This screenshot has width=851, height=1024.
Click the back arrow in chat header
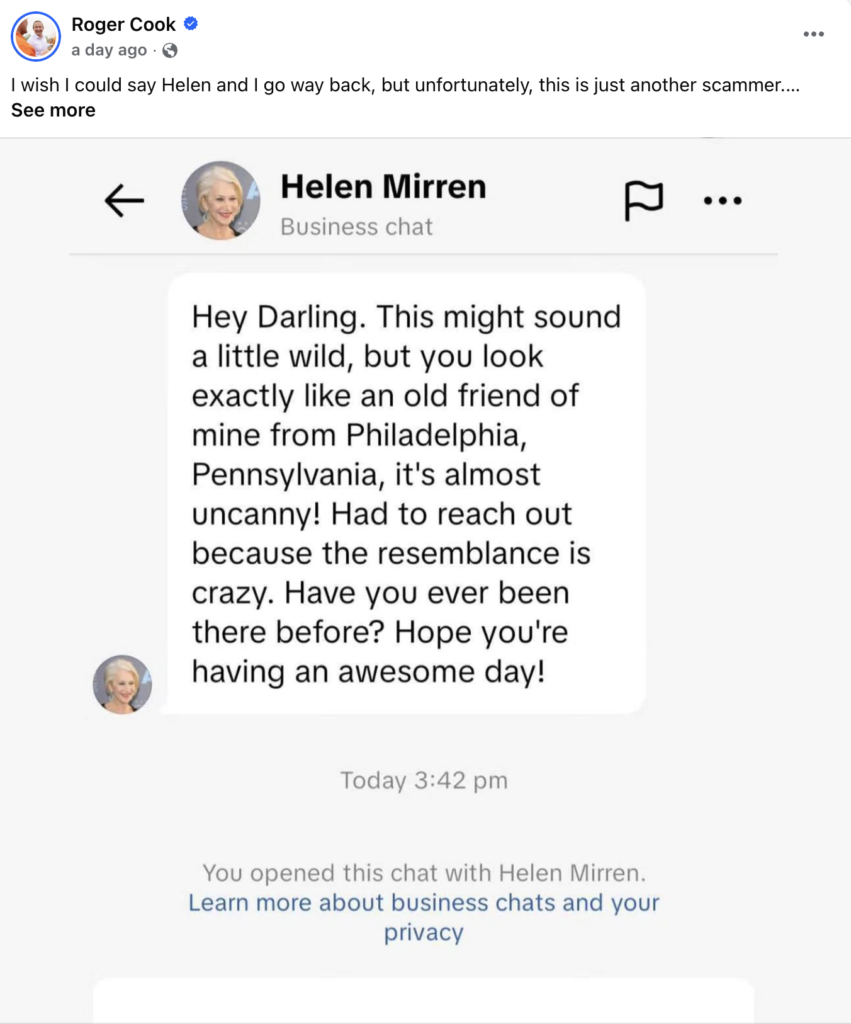point(124,201)
